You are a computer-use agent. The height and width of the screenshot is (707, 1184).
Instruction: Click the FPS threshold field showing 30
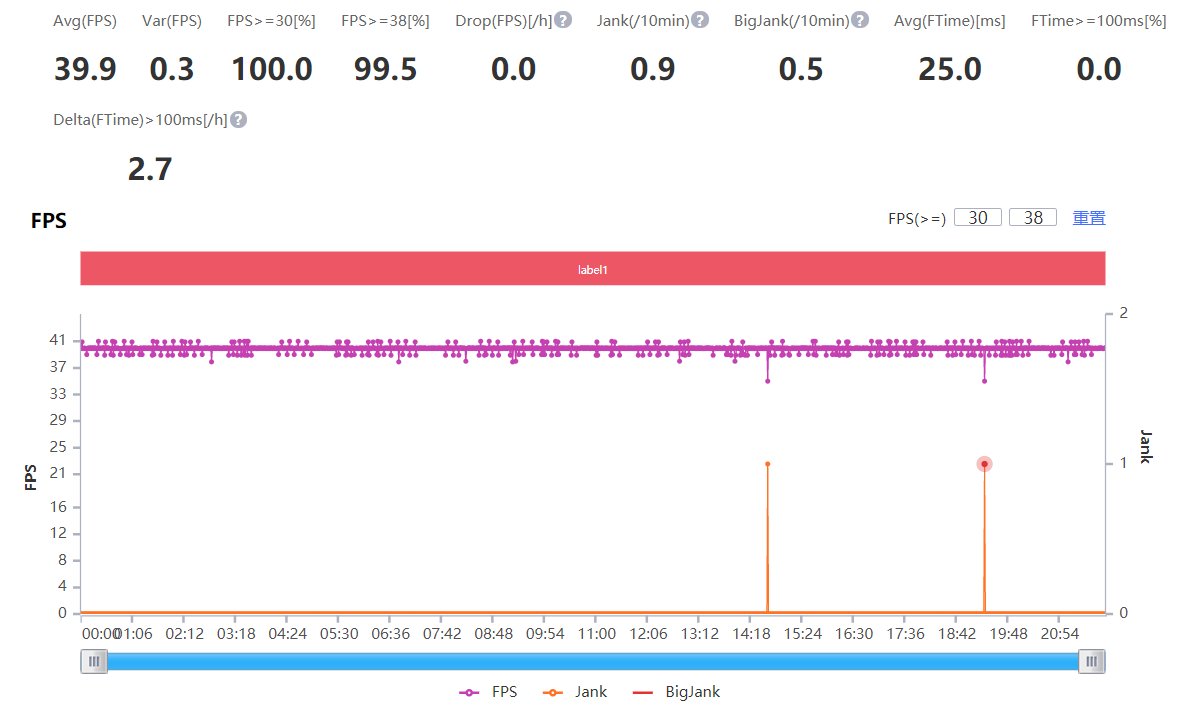978,217
